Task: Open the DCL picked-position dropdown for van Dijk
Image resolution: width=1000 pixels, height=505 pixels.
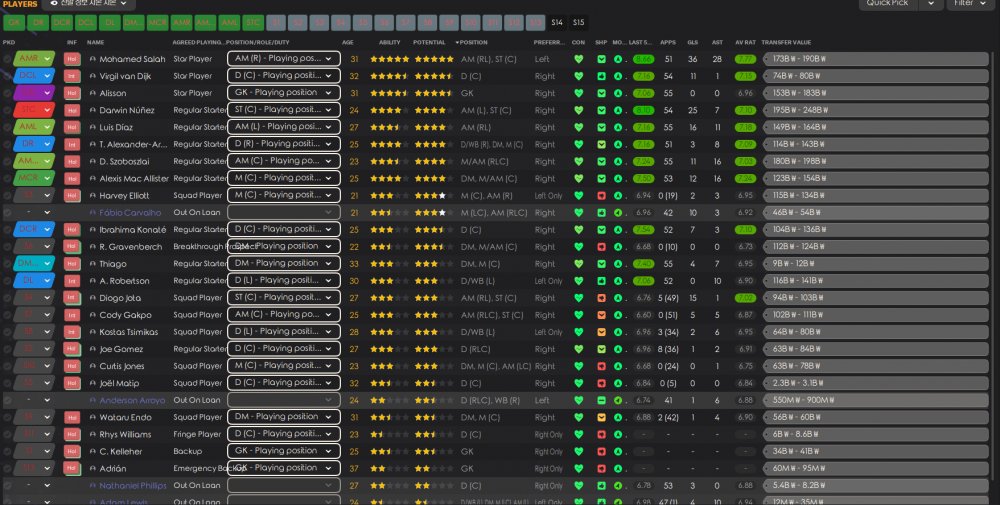Action: click(34, 76)
